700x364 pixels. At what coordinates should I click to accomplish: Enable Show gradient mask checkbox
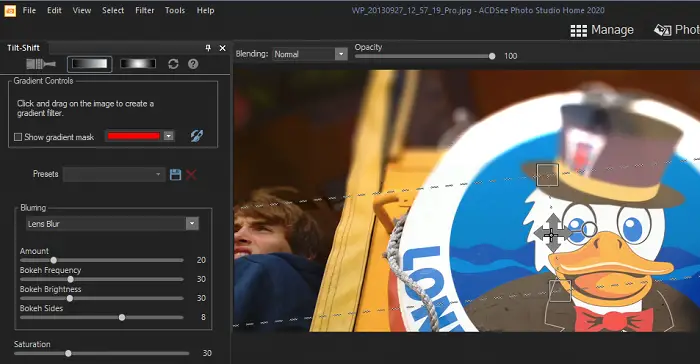(x=18, y=137)
